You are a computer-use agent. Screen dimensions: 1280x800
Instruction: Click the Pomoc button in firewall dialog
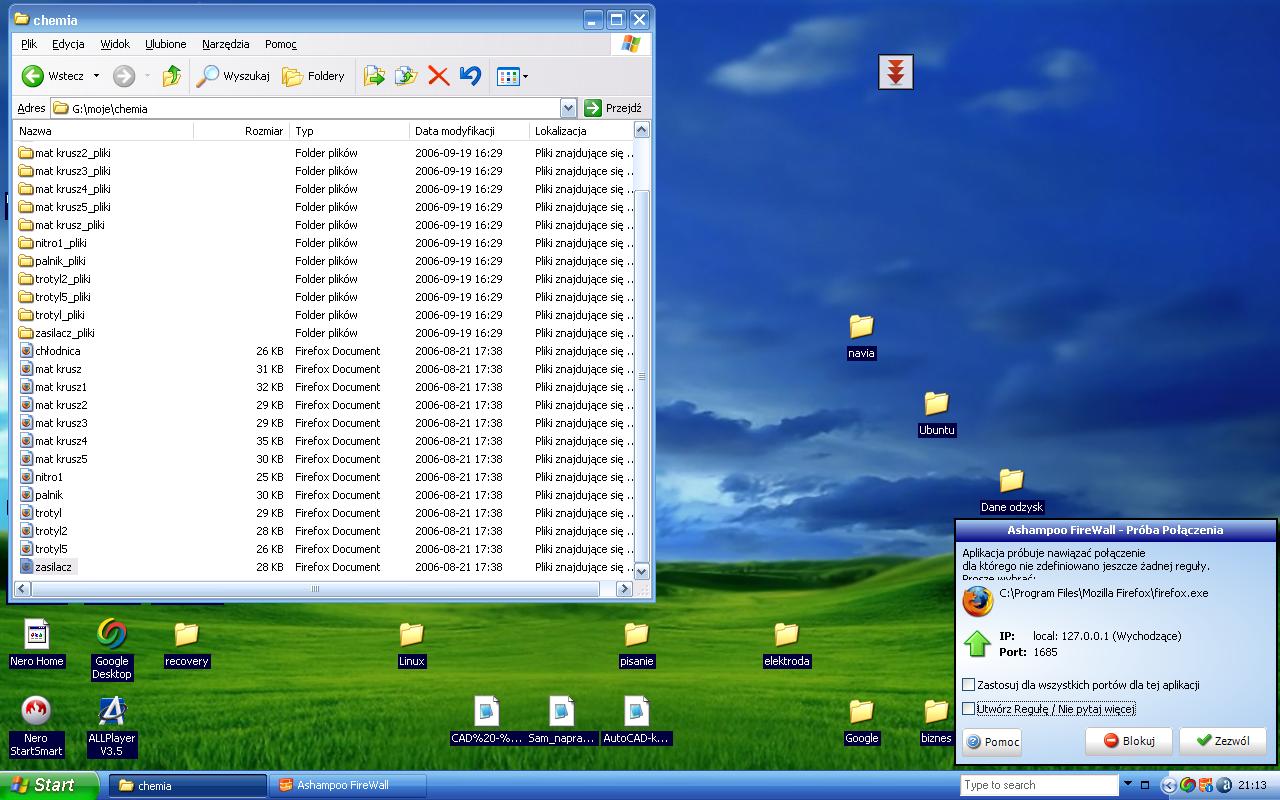pos(992,741)
